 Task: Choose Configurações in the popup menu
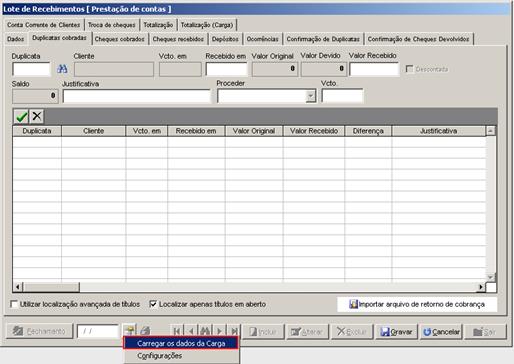click(181, 356)
